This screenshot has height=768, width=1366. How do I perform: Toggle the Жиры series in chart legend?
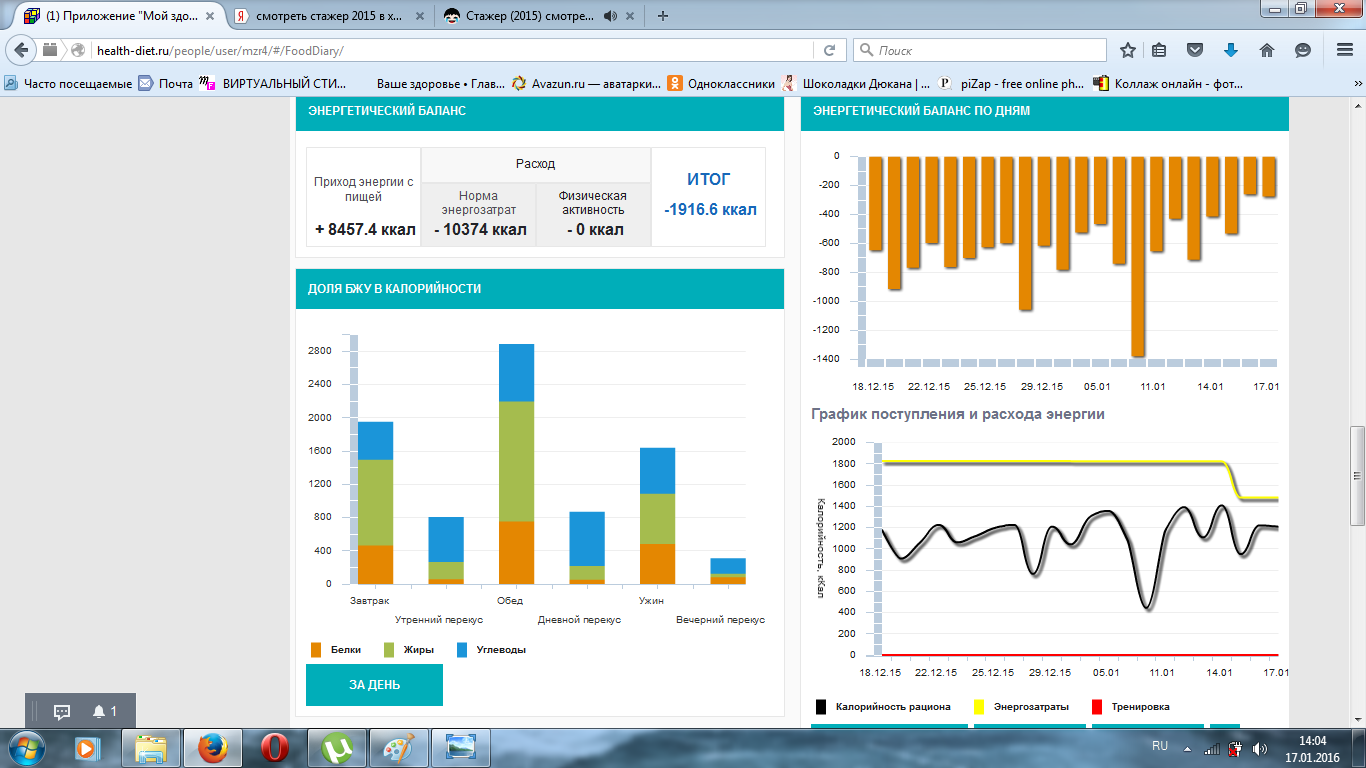coord(390,650)
